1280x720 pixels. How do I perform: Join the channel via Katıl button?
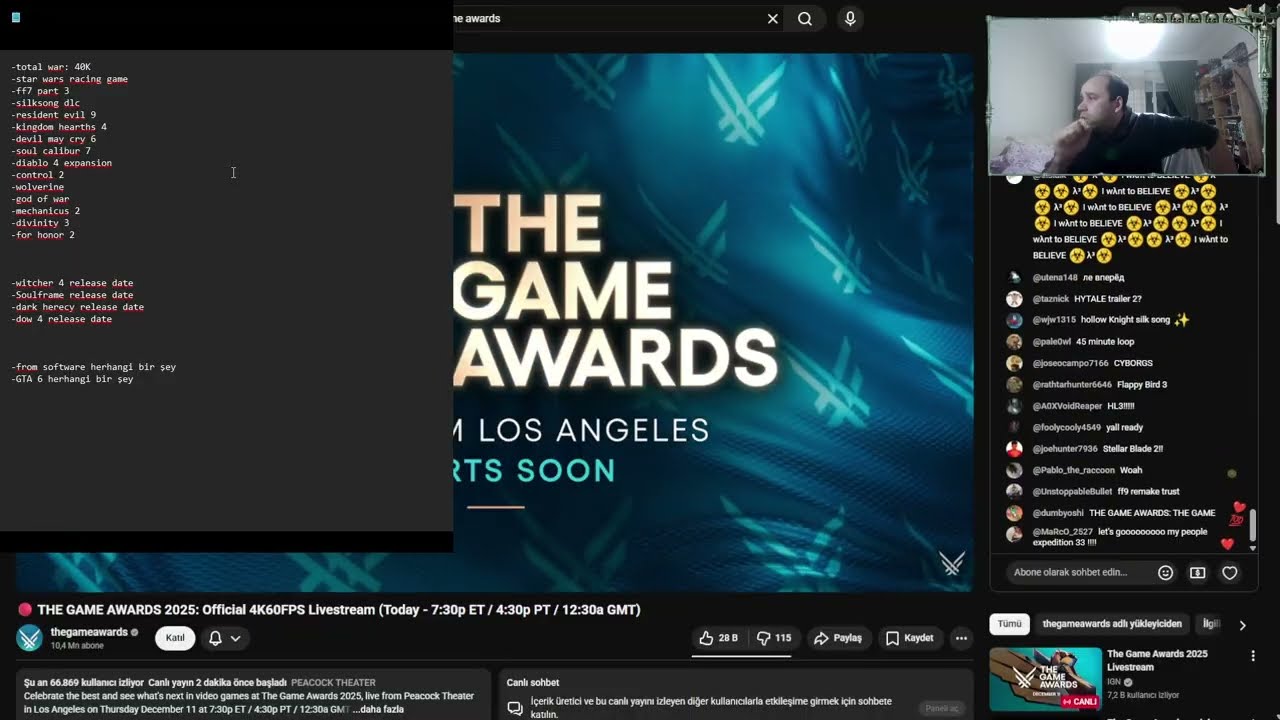(x=175, y=638)
